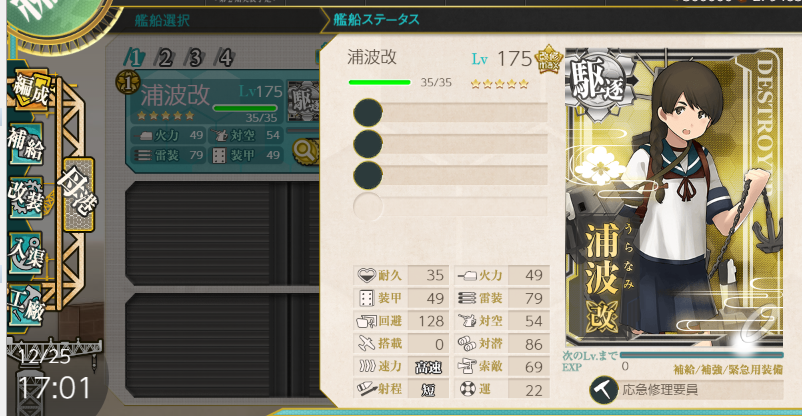Image resolution: width=802 pixels, height=416 pixels.
Task: Open the 改装 (remodel) side menu
Action: coord(26,198)
